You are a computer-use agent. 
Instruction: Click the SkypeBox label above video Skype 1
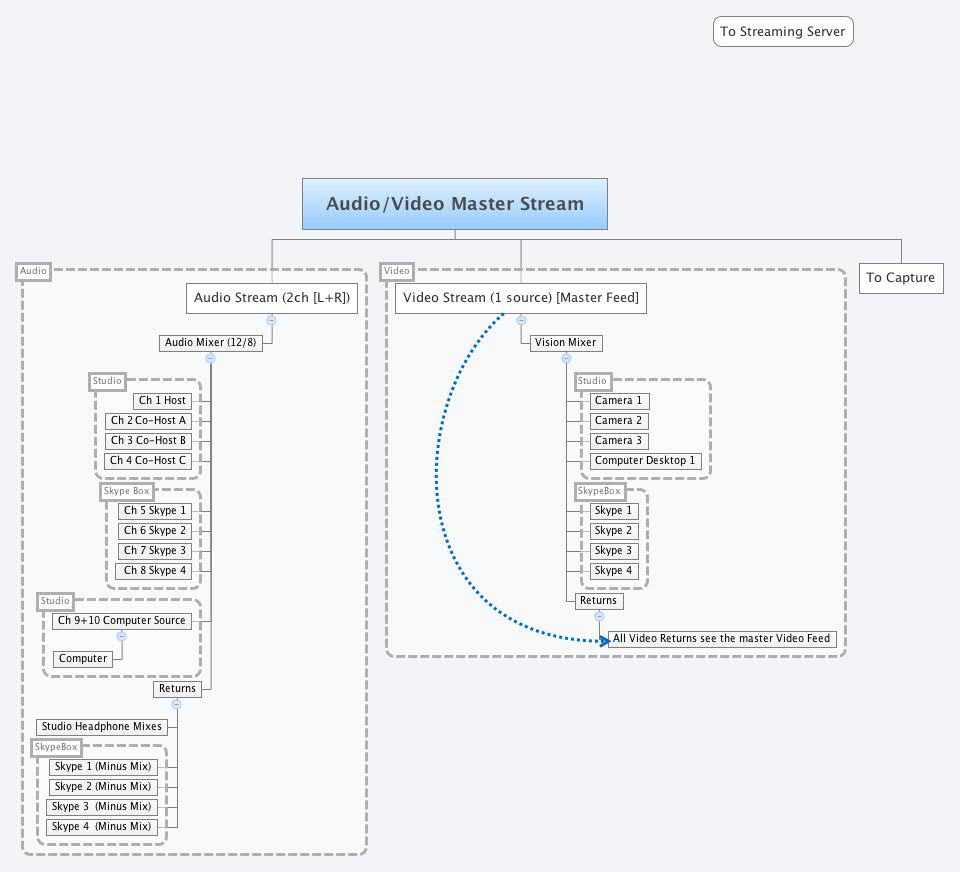tap(599, 491)
